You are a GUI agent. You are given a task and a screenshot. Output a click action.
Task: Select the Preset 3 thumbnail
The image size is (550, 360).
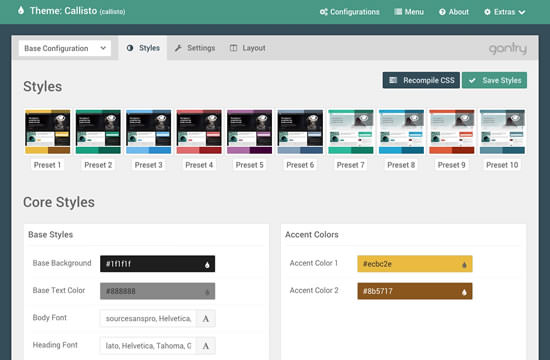[149, 132]
